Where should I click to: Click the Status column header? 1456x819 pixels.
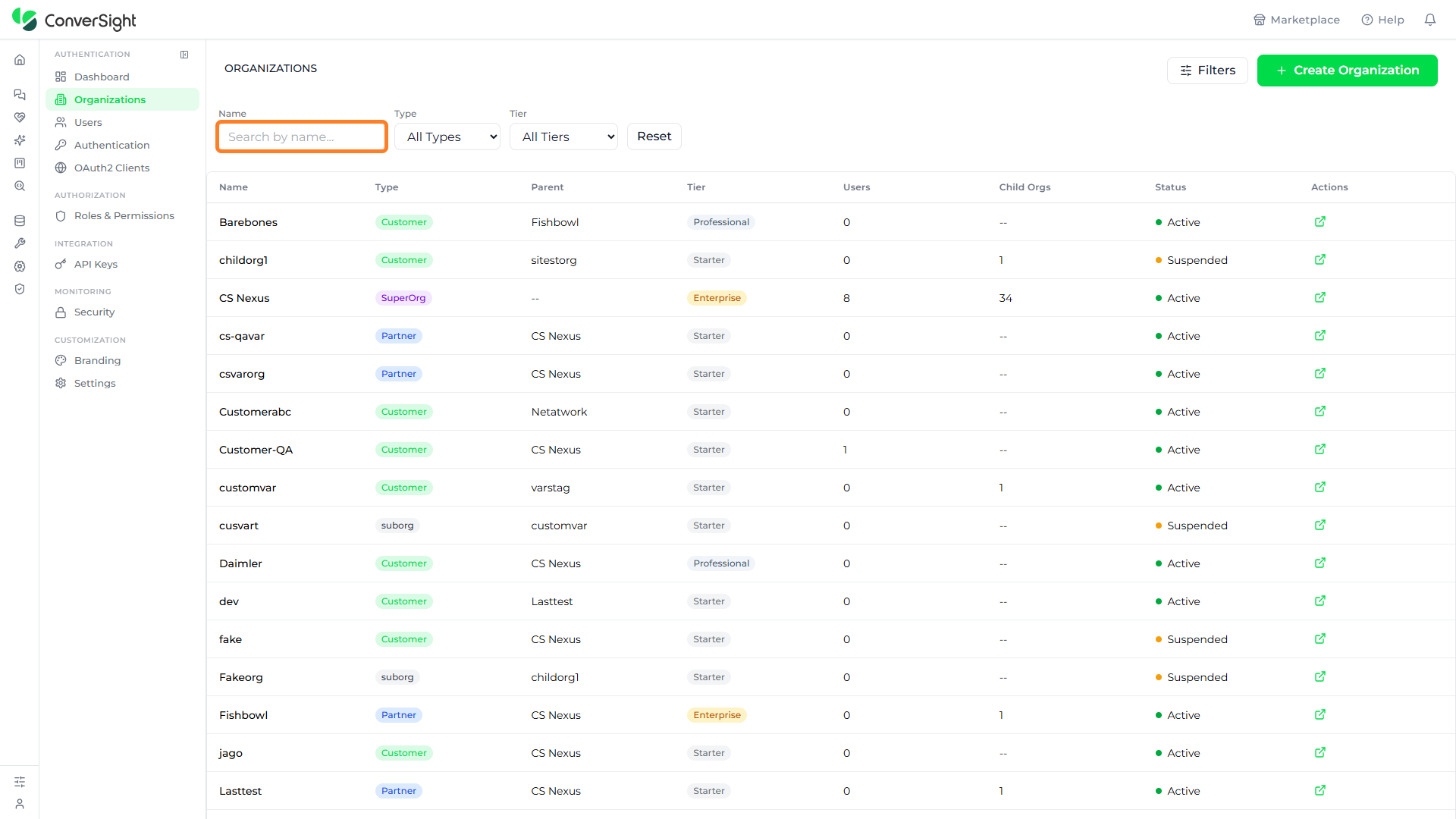coord(1170,187)
